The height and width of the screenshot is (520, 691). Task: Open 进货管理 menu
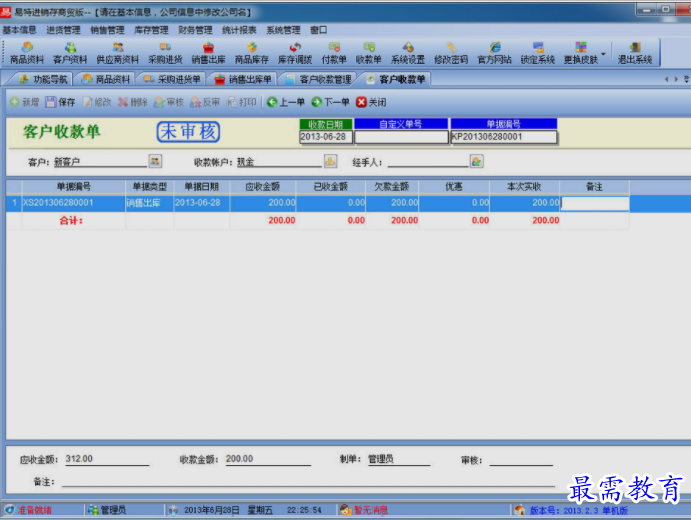pyautogui.click(x=63, y=30)
